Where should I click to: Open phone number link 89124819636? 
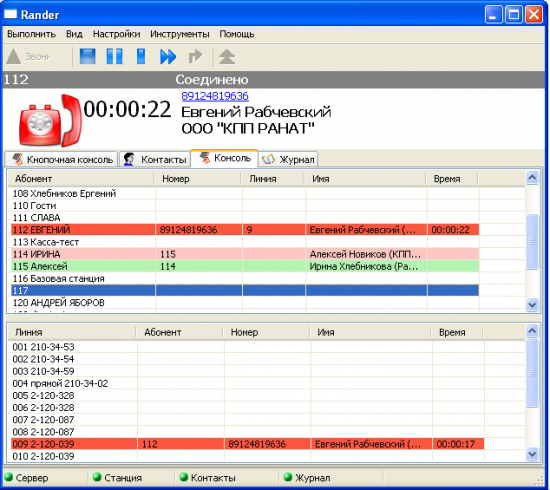[x=215, y=96]
